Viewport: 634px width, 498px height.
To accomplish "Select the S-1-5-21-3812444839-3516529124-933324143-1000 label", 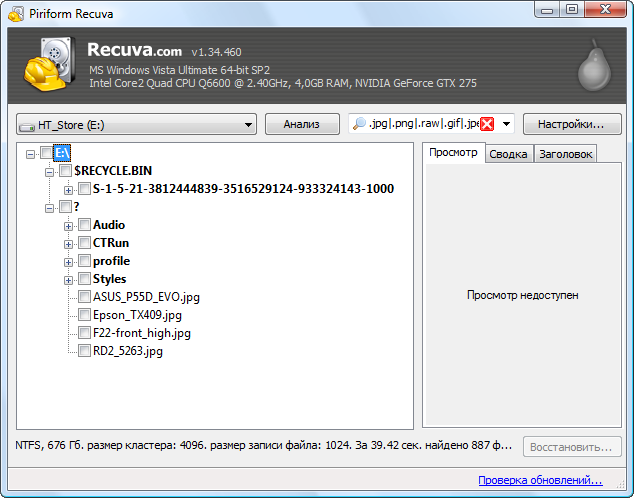I will point(243,189).
